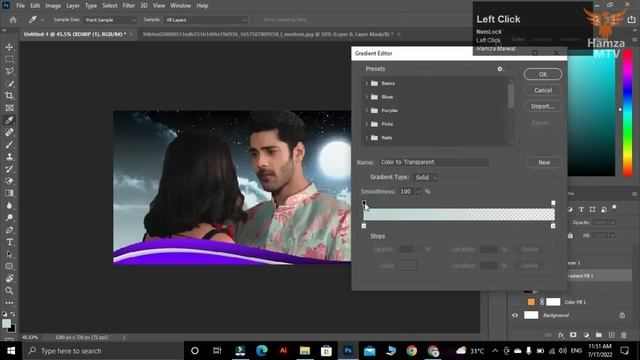The height and width of the screenshot is (360, 640).
Task: Toggle type layer filter in Layers panel
Action: 581,209
